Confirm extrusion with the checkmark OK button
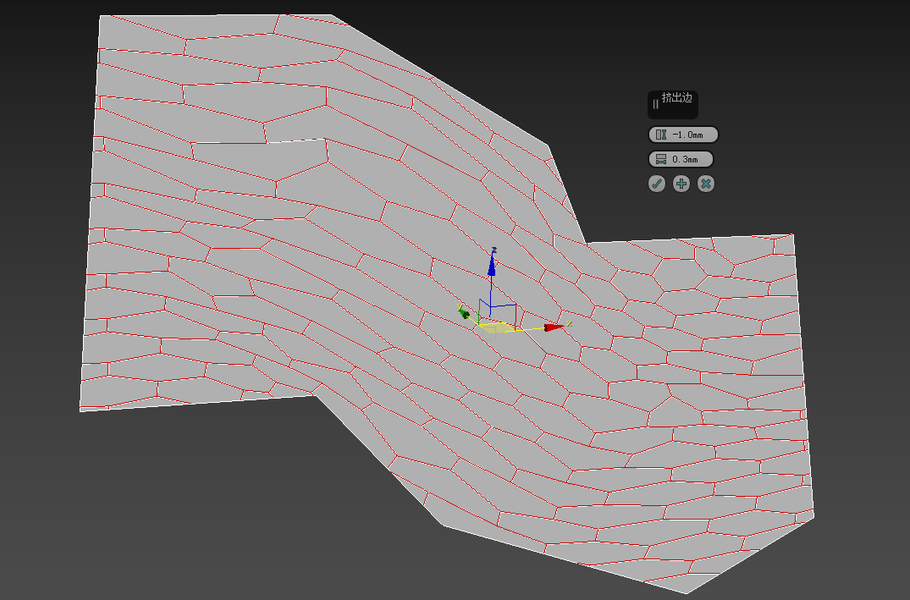The width and height of the screenshot is (910, 600). coord(656,184)
